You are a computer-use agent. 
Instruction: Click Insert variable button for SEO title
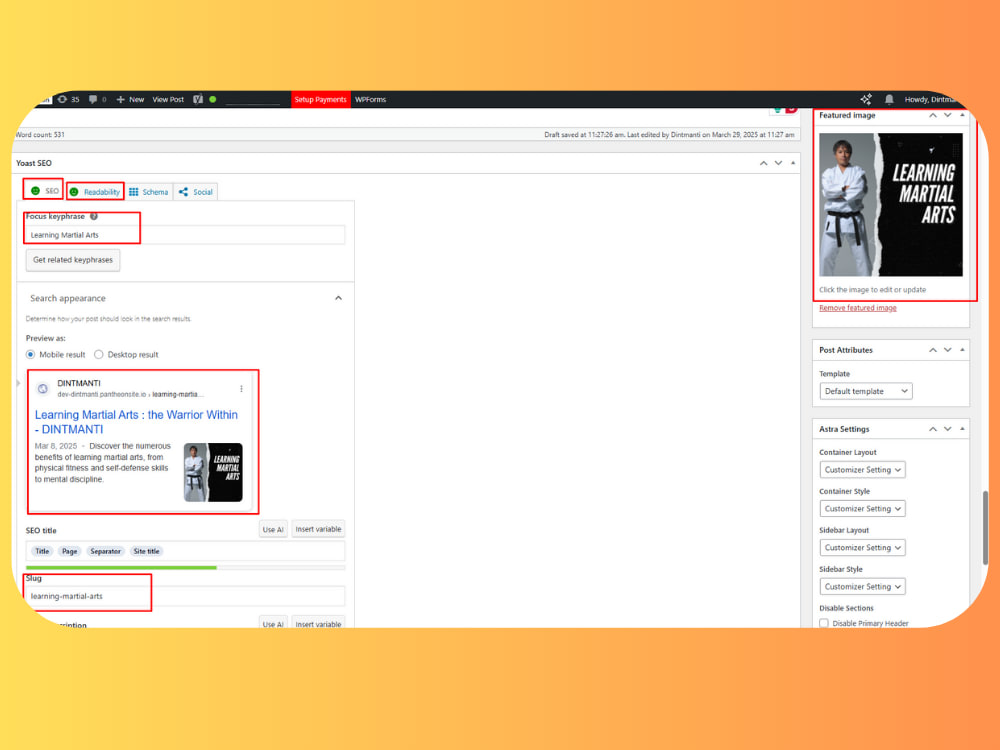[x=318, y=529]
